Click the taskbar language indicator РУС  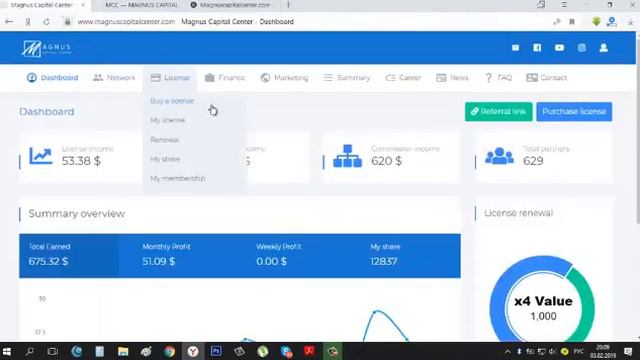click(x=579, y=351)
